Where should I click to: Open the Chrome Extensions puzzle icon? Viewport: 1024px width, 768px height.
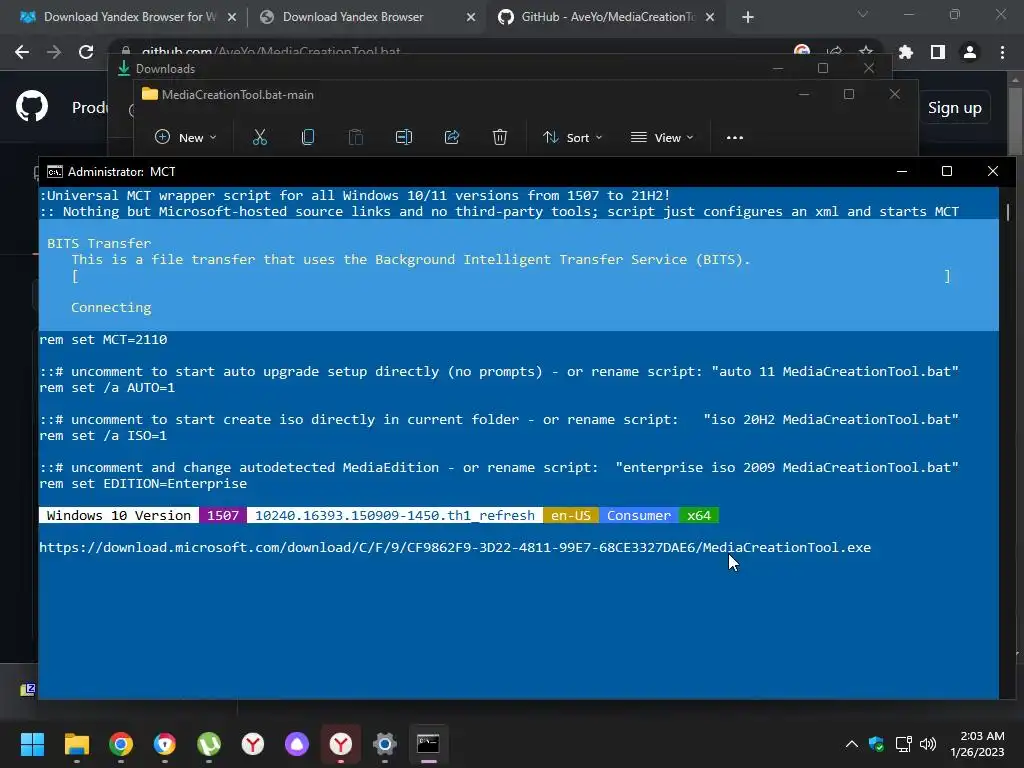[906, 52]
